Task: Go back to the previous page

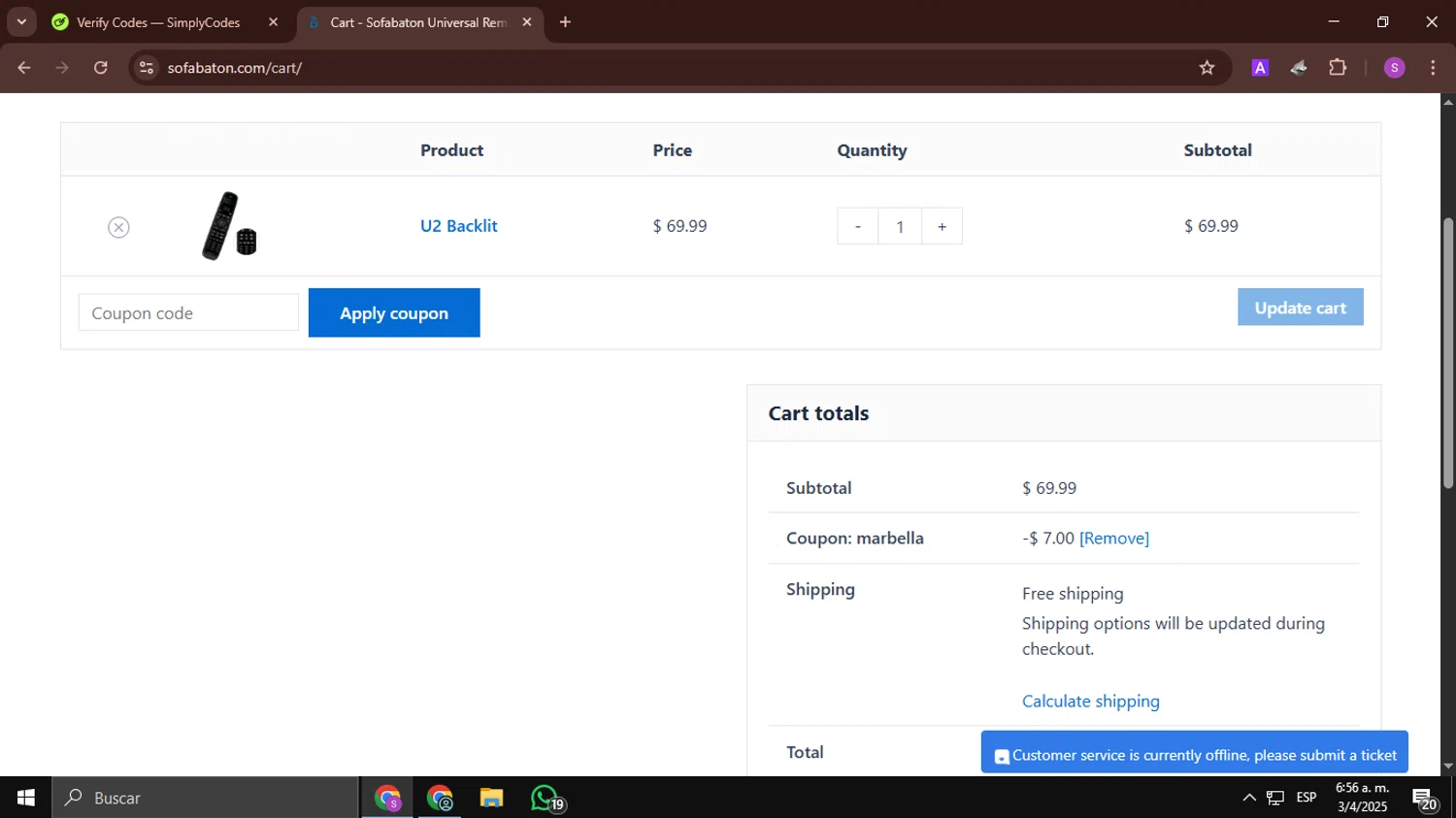Action: (x=24, y=68)
